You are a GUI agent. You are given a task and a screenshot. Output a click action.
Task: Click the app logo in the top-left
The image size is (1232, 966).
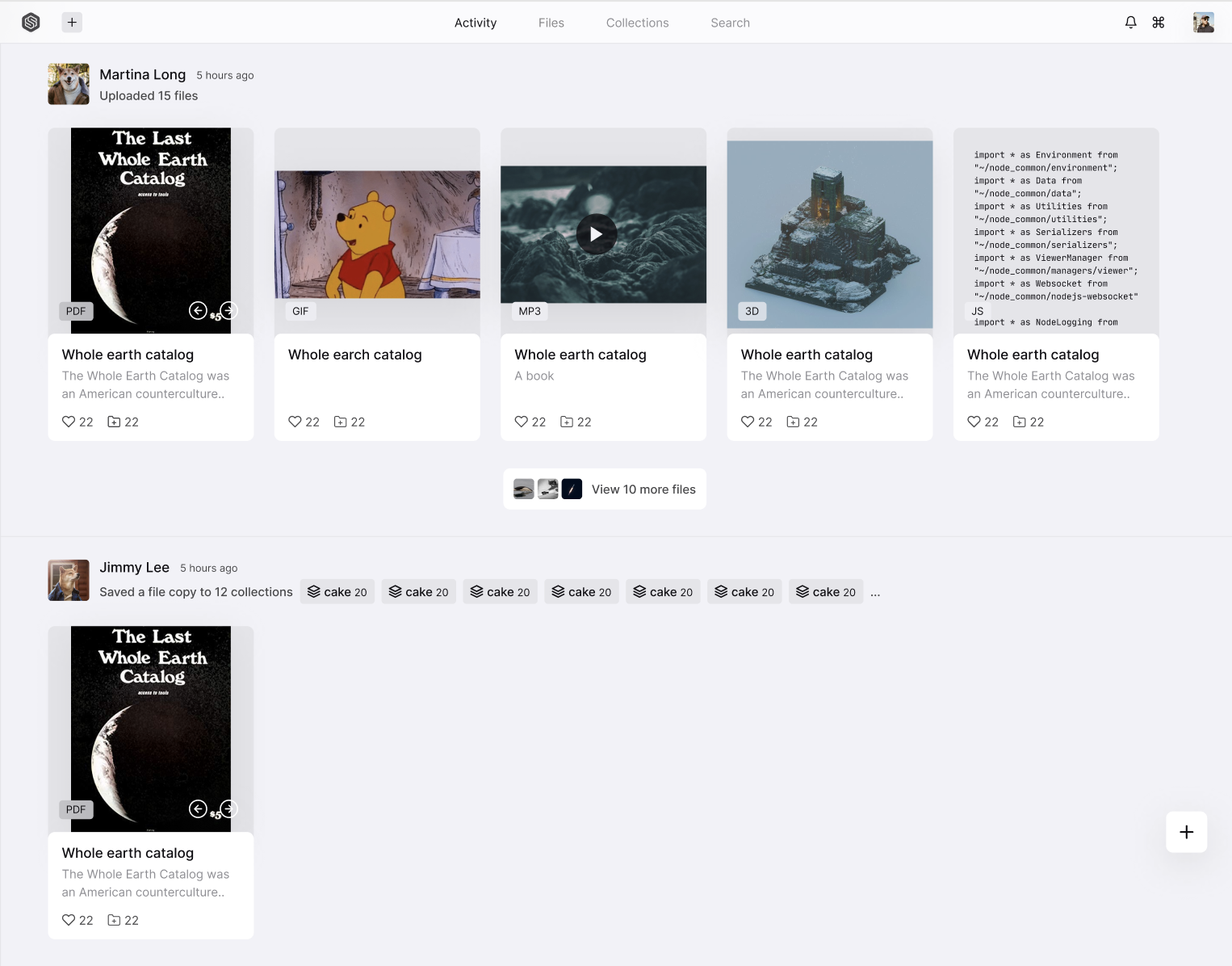point(31,23)
